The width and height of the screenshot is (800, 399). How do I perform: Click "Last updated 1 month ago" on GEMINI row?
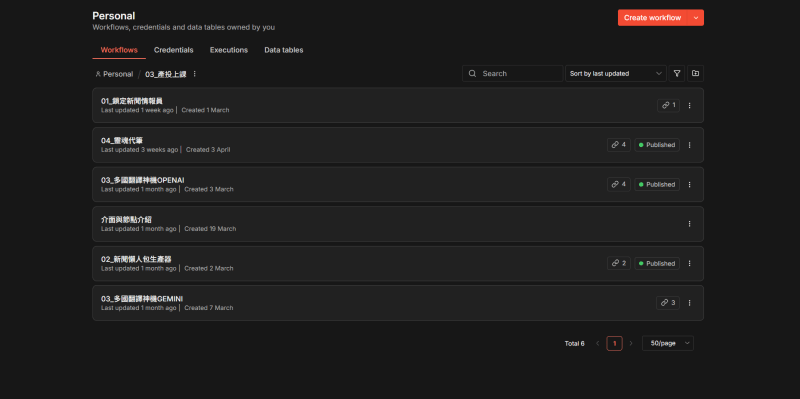[x=139, y=308]
